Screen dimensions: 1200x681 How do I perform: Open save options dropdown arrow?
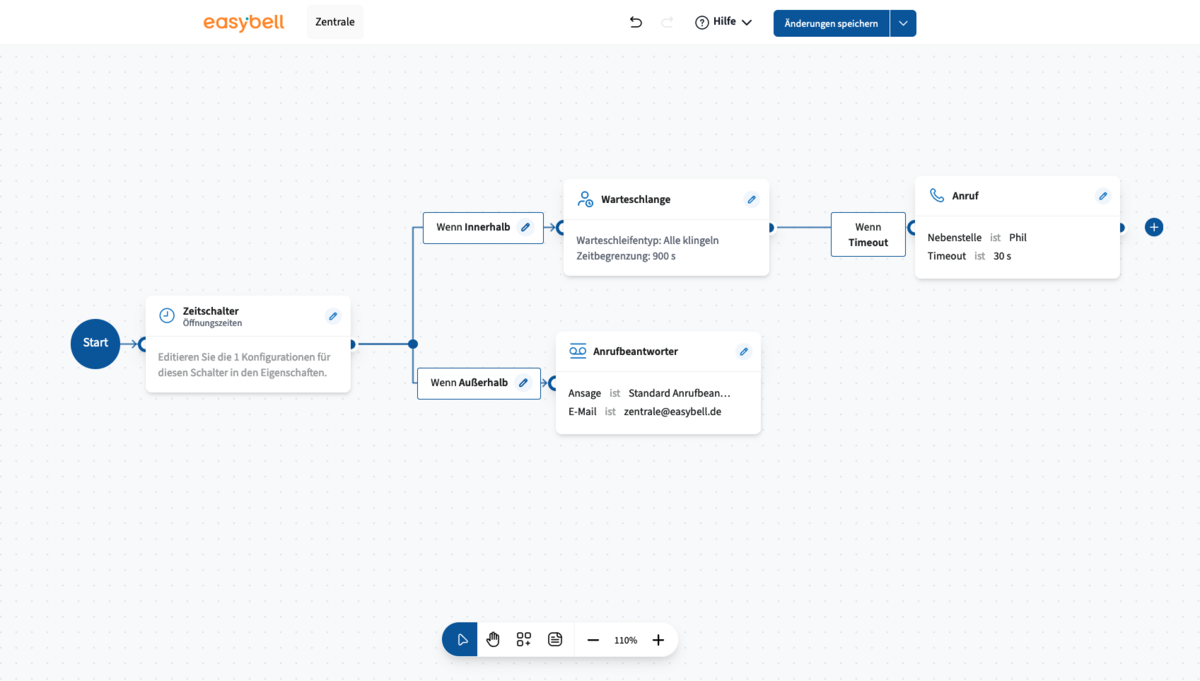coord(903,23)
